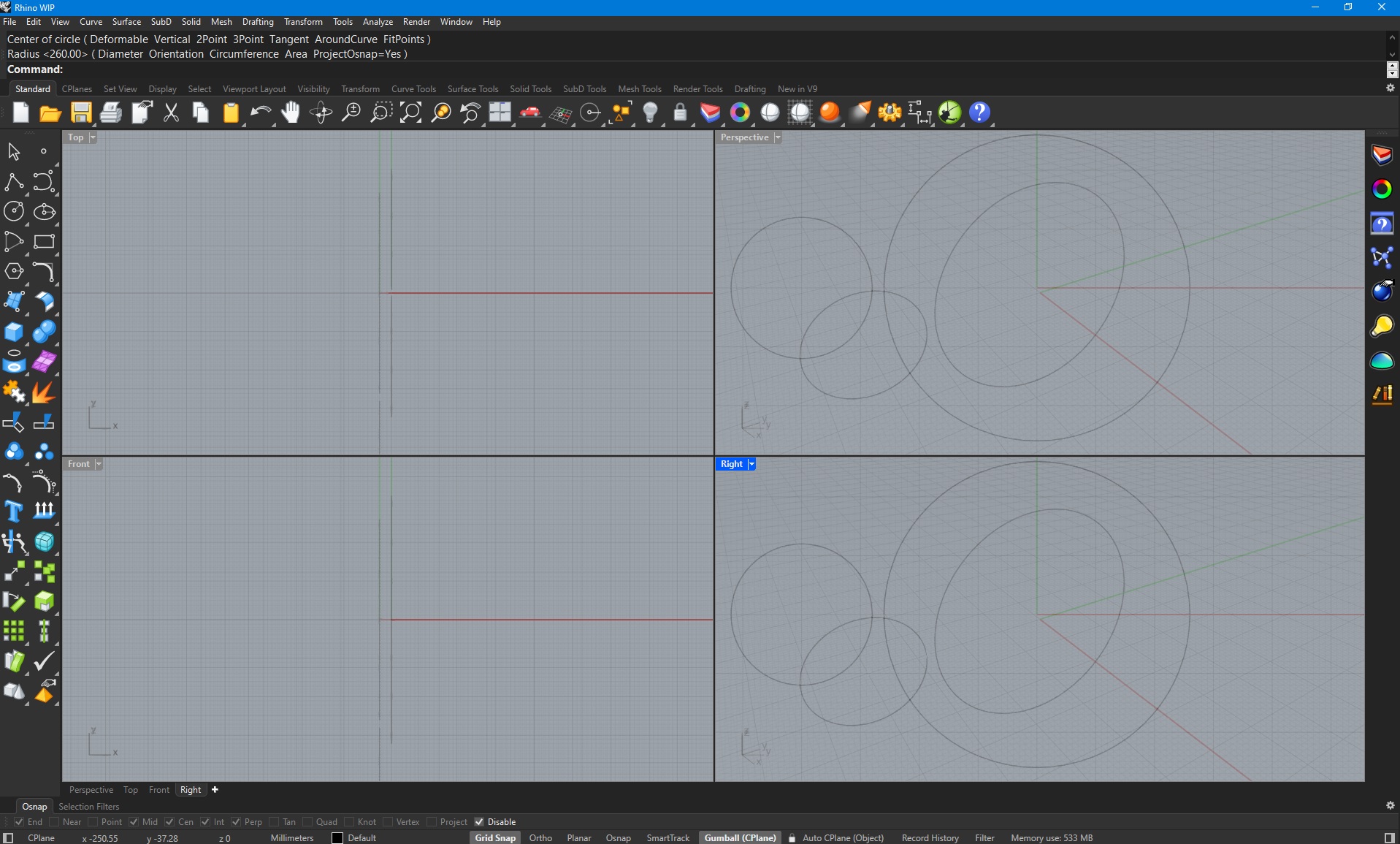Toggle the Gumball (CPlane) status button
Viewport: 1400px width, 844px height.
click(x=740, y=838)
